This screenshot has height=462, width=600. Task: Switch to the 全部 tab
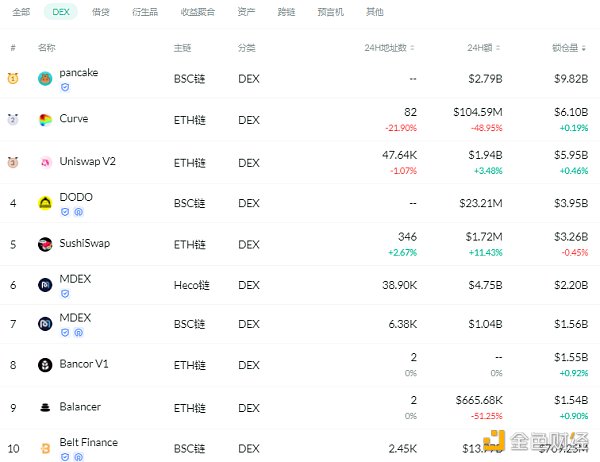21,12
